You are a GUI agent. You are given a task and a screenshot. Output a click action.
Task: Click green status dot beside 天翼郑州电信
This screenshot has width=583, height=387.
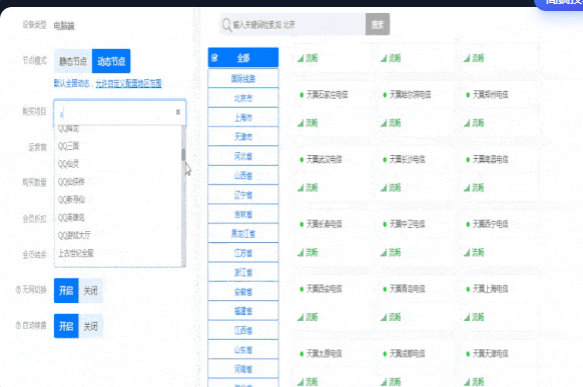tap(468, 95)
